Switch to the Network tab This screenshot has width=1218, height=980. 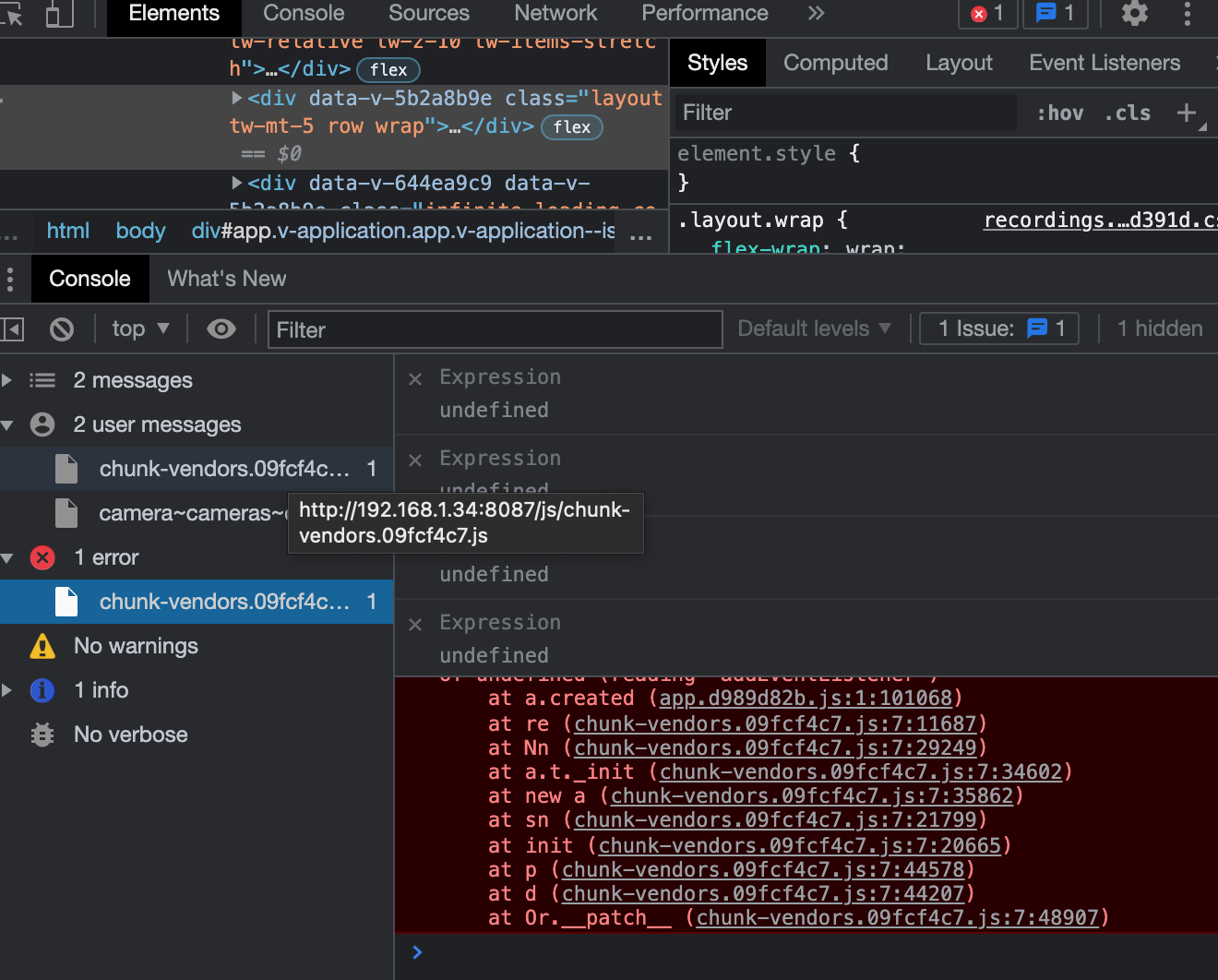[555, 13]
